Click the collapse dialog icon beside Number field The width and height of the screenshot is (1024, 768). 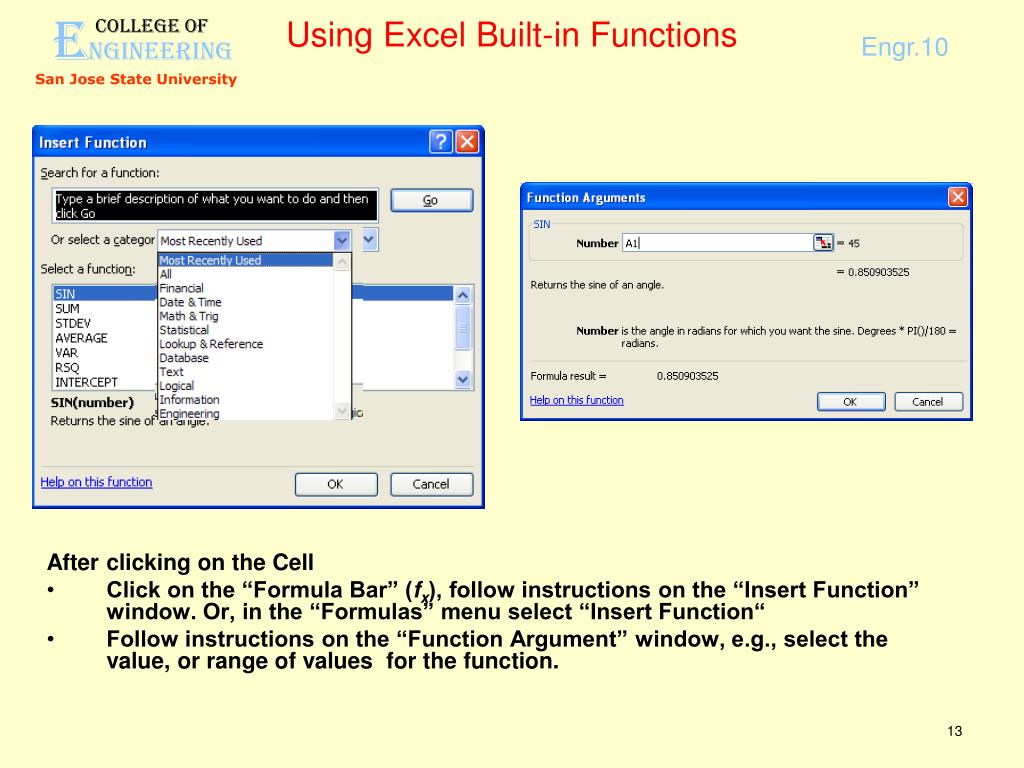pyautogui.click(x=823, y=243)
